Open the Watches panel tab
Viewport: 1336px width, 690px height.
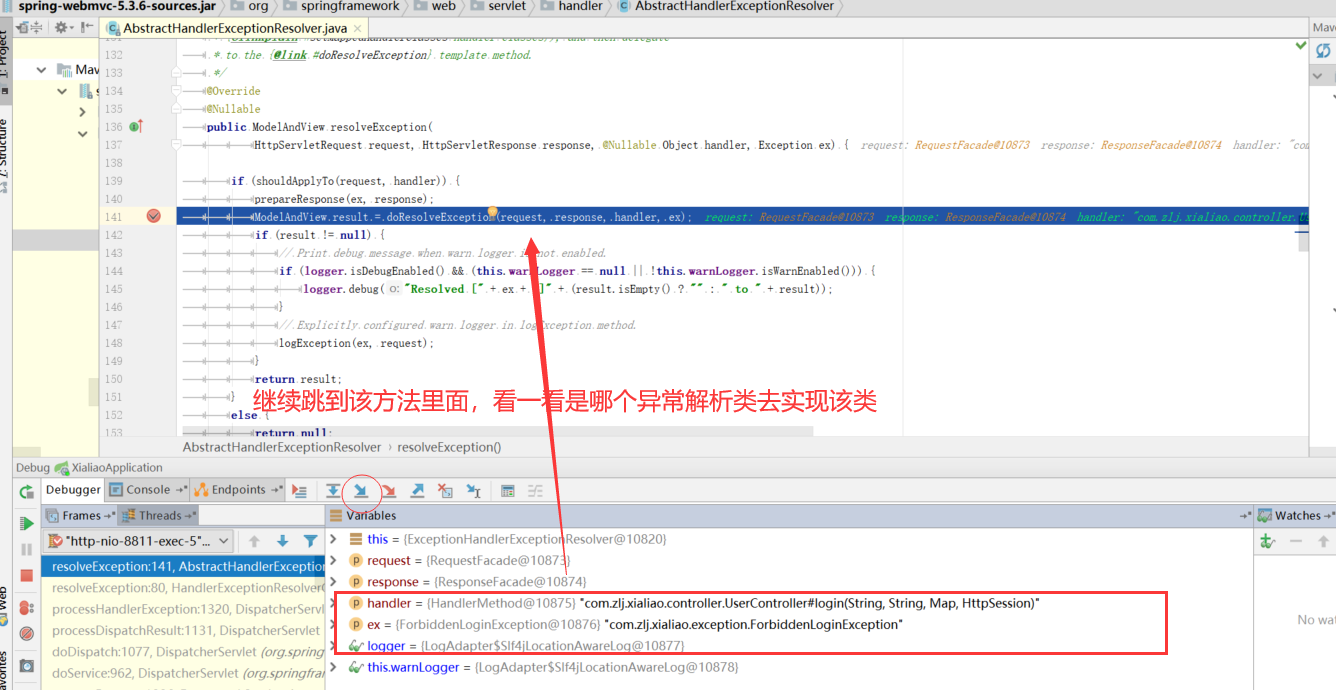tap(1296, 516)
